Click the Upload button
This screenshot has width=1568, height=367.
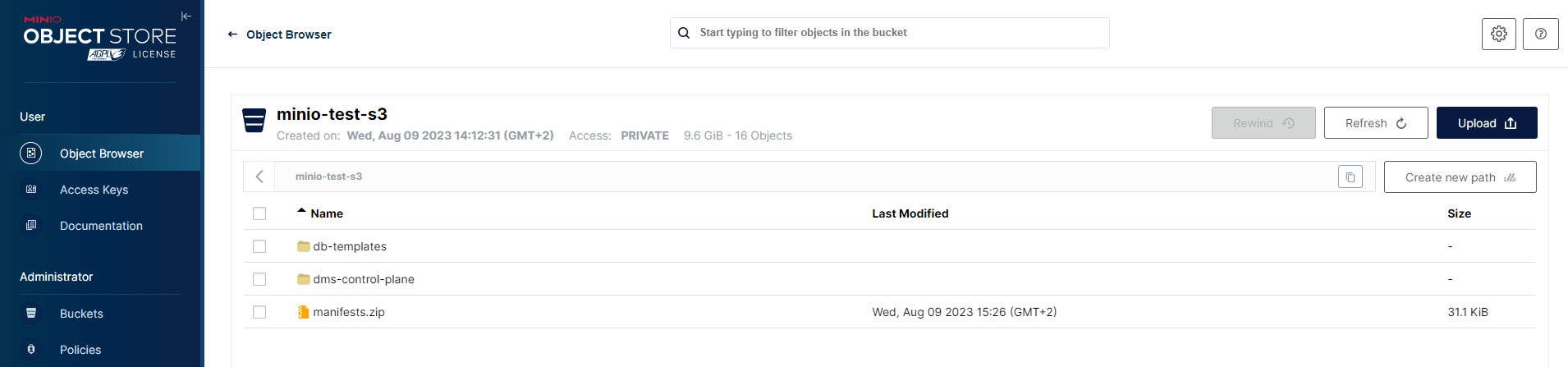click(x=1487, y=123)
